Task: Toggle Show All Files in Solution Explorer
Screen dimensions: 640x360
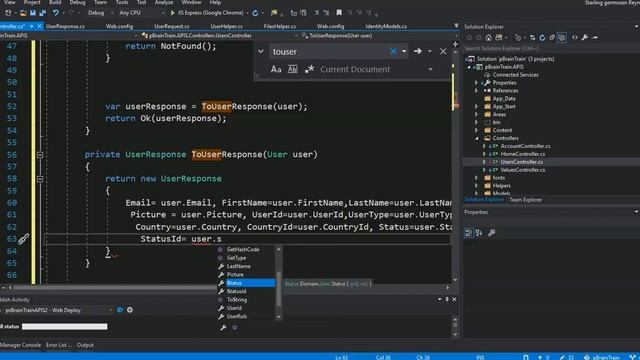Action: click(x=562, y=38)
